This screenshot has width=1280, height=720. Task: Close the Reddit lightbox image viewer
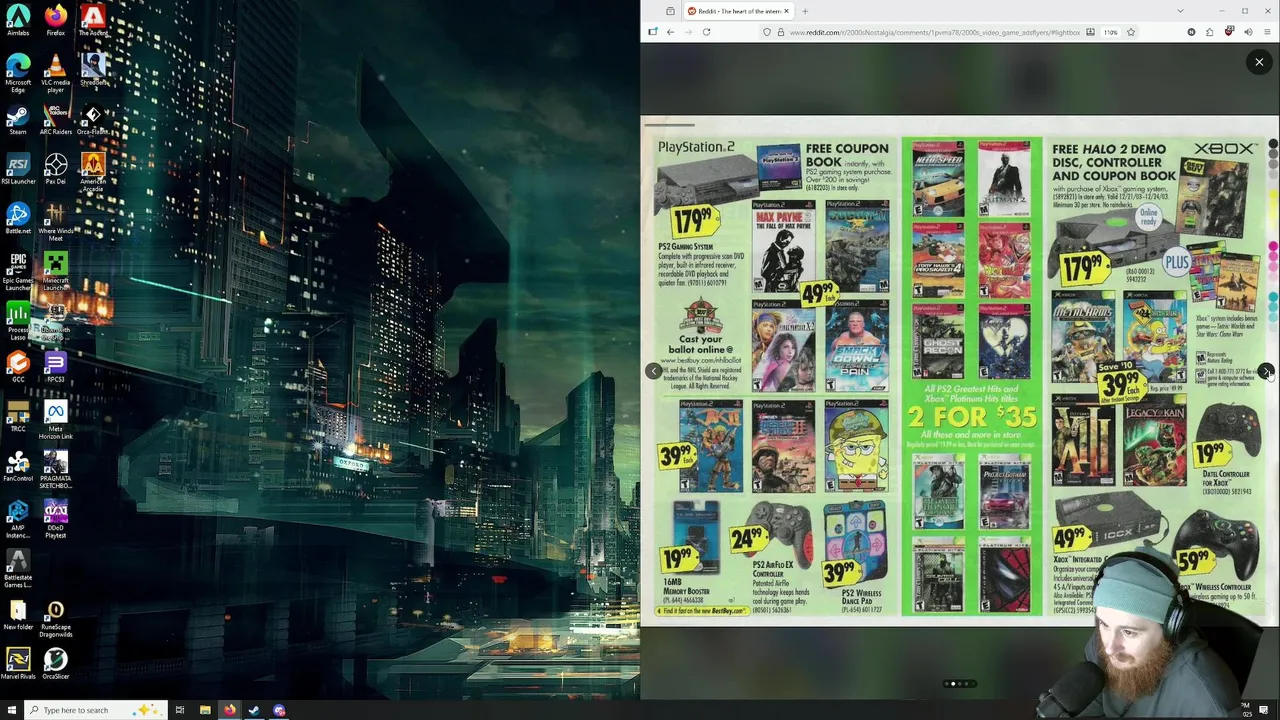coord(1259,62)
